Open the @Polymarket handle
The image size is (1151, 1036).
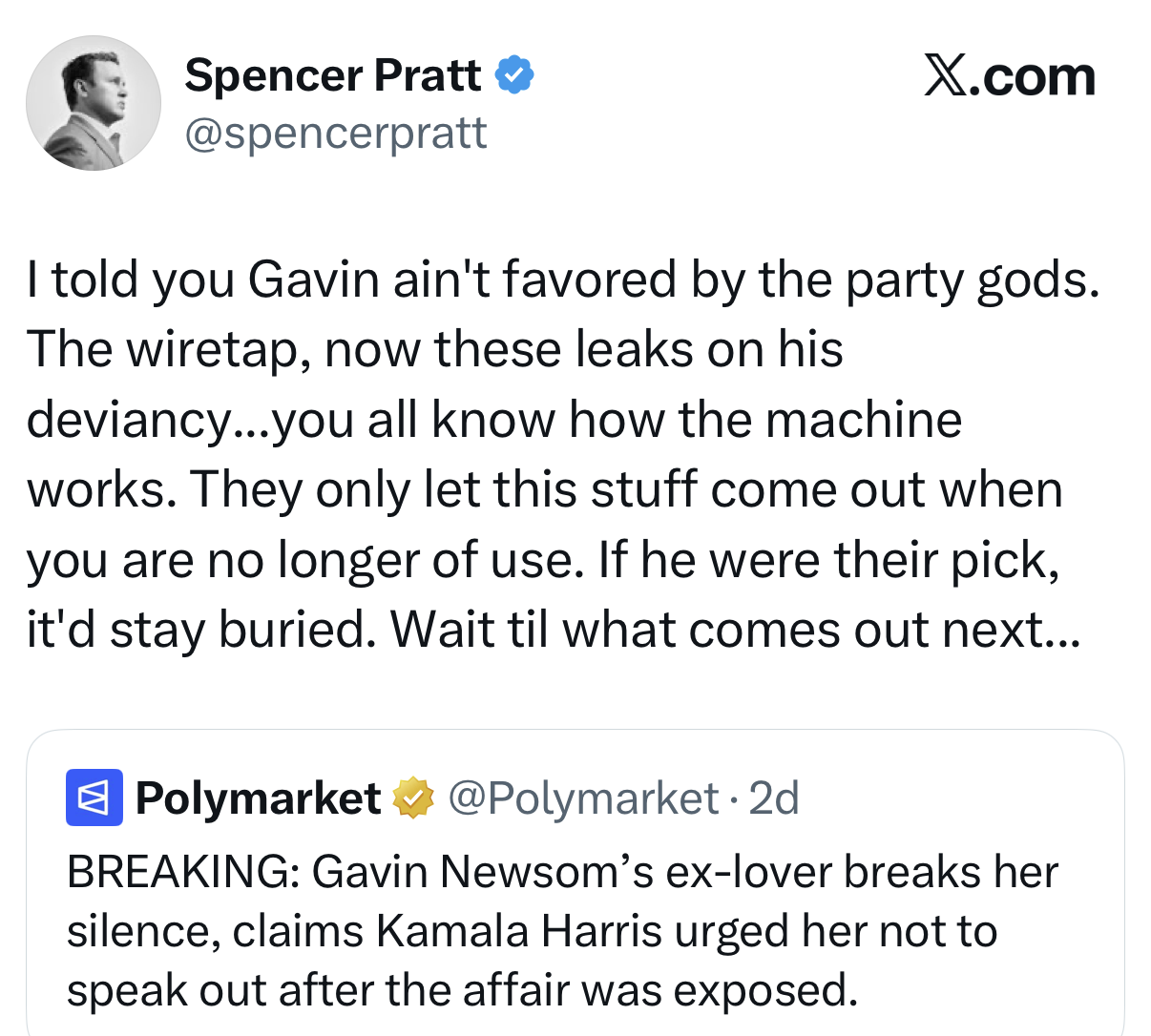583,798
